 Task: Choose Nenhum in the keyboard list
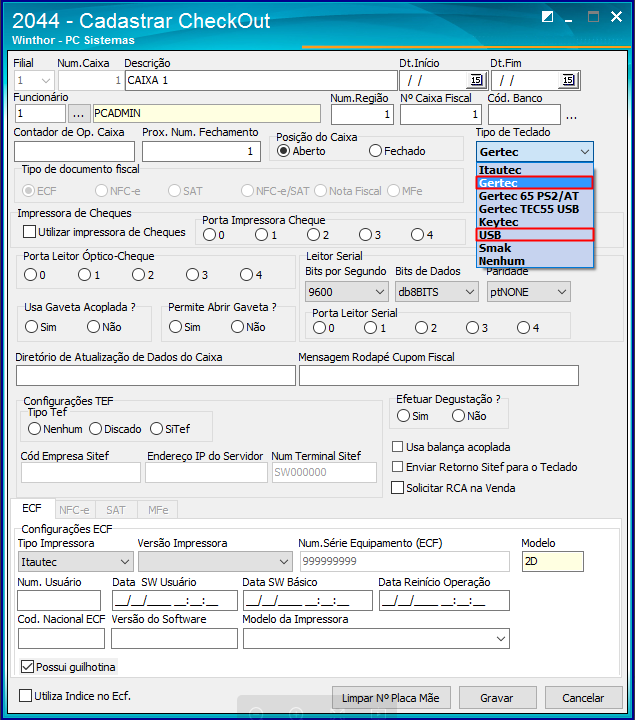point(535,261)
